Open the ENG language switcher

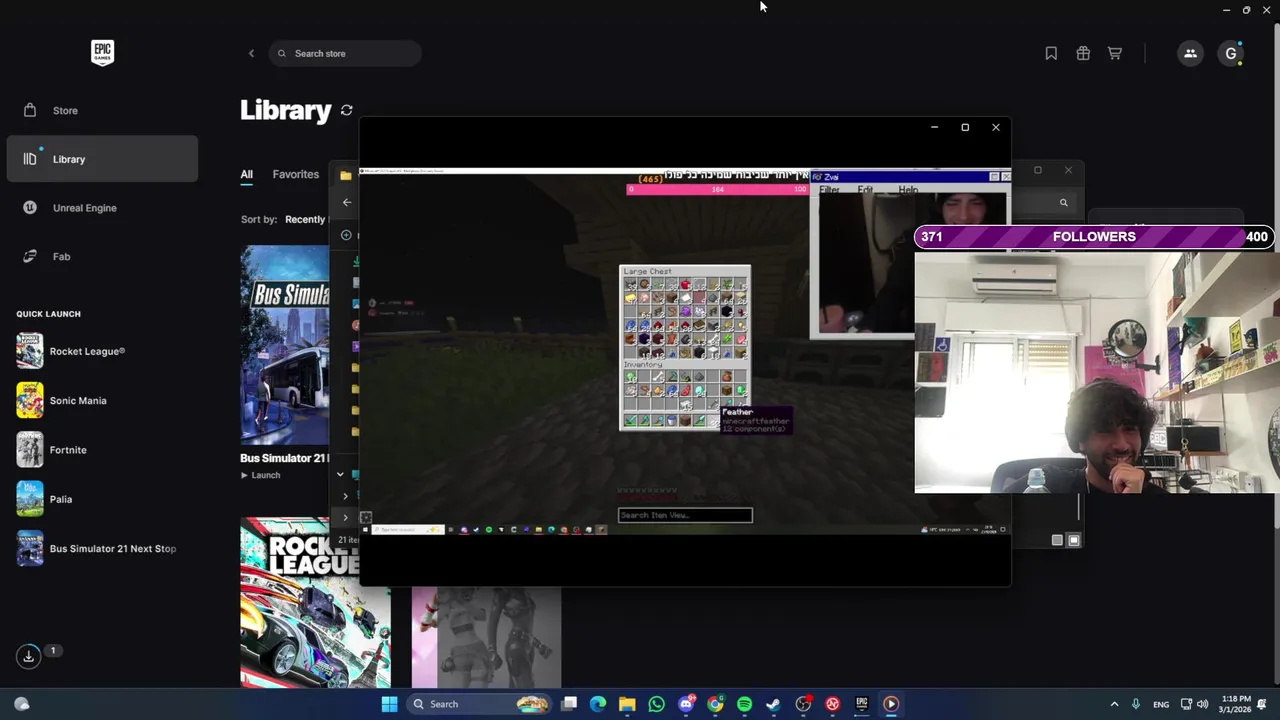point(1161,704)
